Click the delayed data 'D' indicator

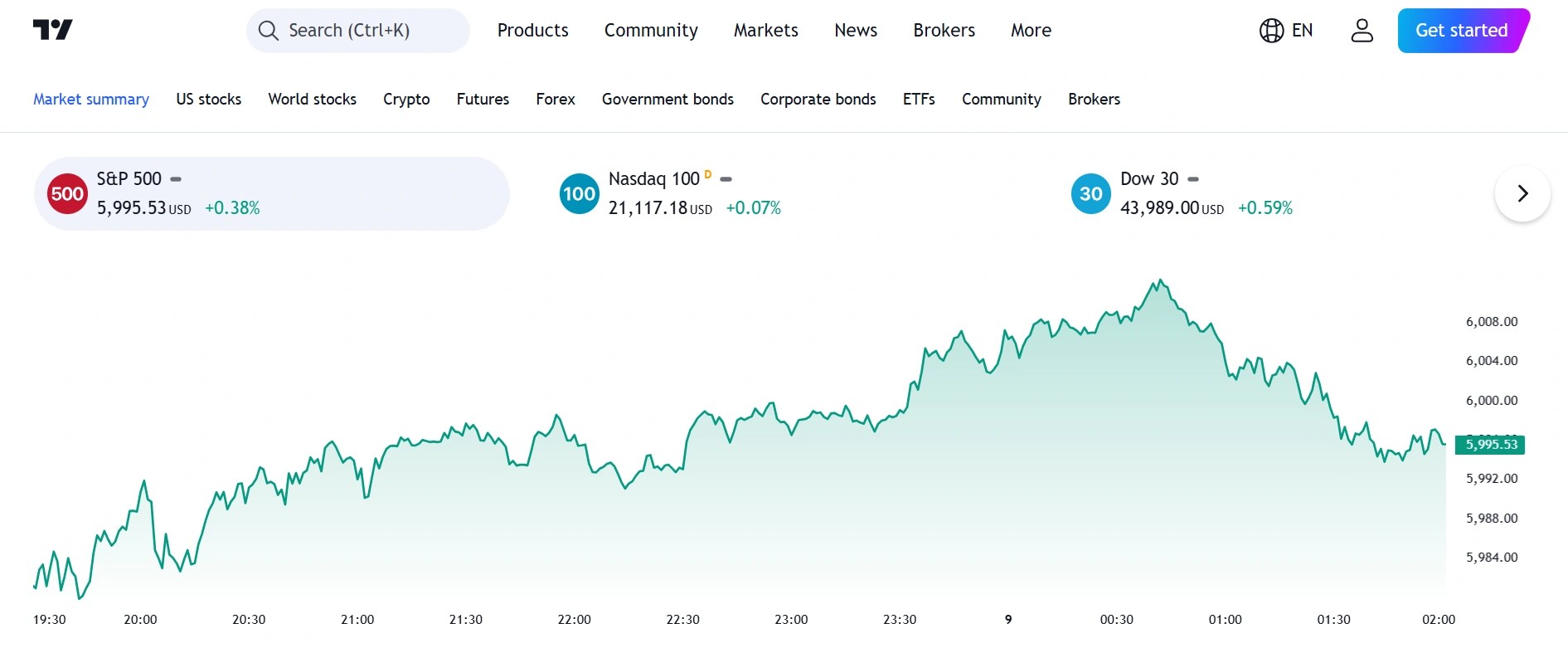707,174
